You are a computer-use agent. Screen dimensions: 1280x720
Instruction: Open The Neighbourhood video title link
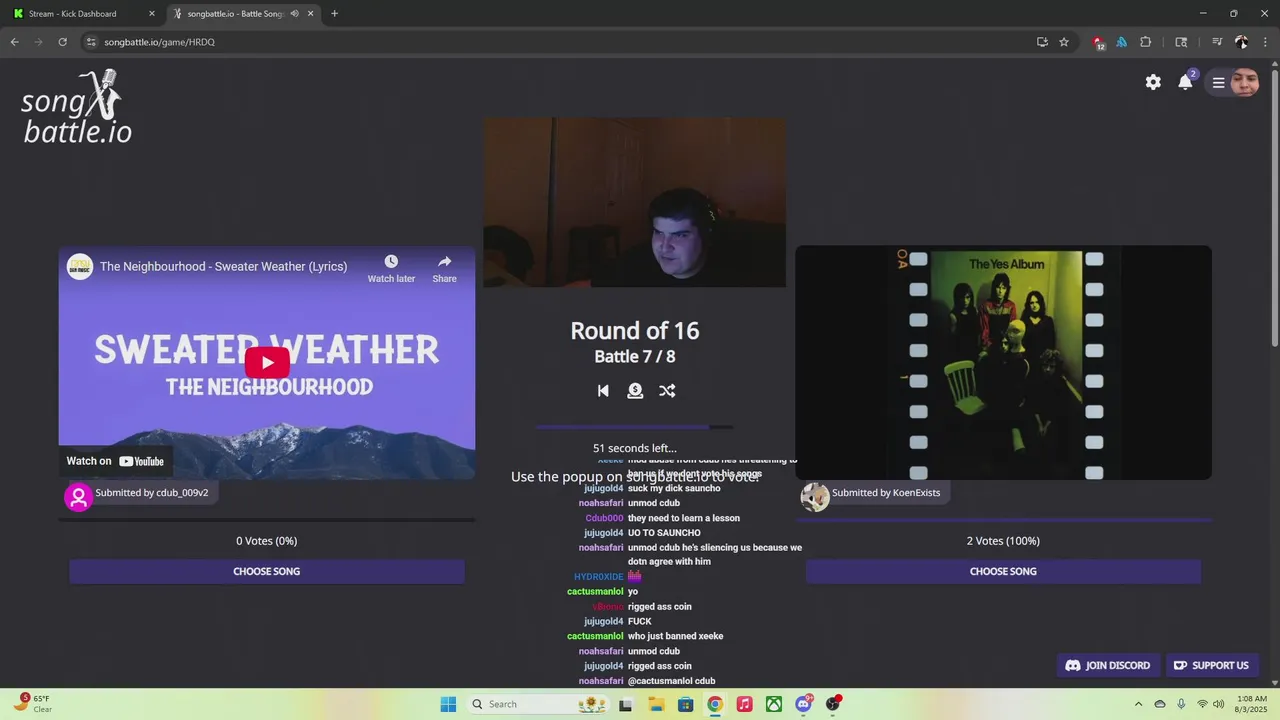point(223,267)
